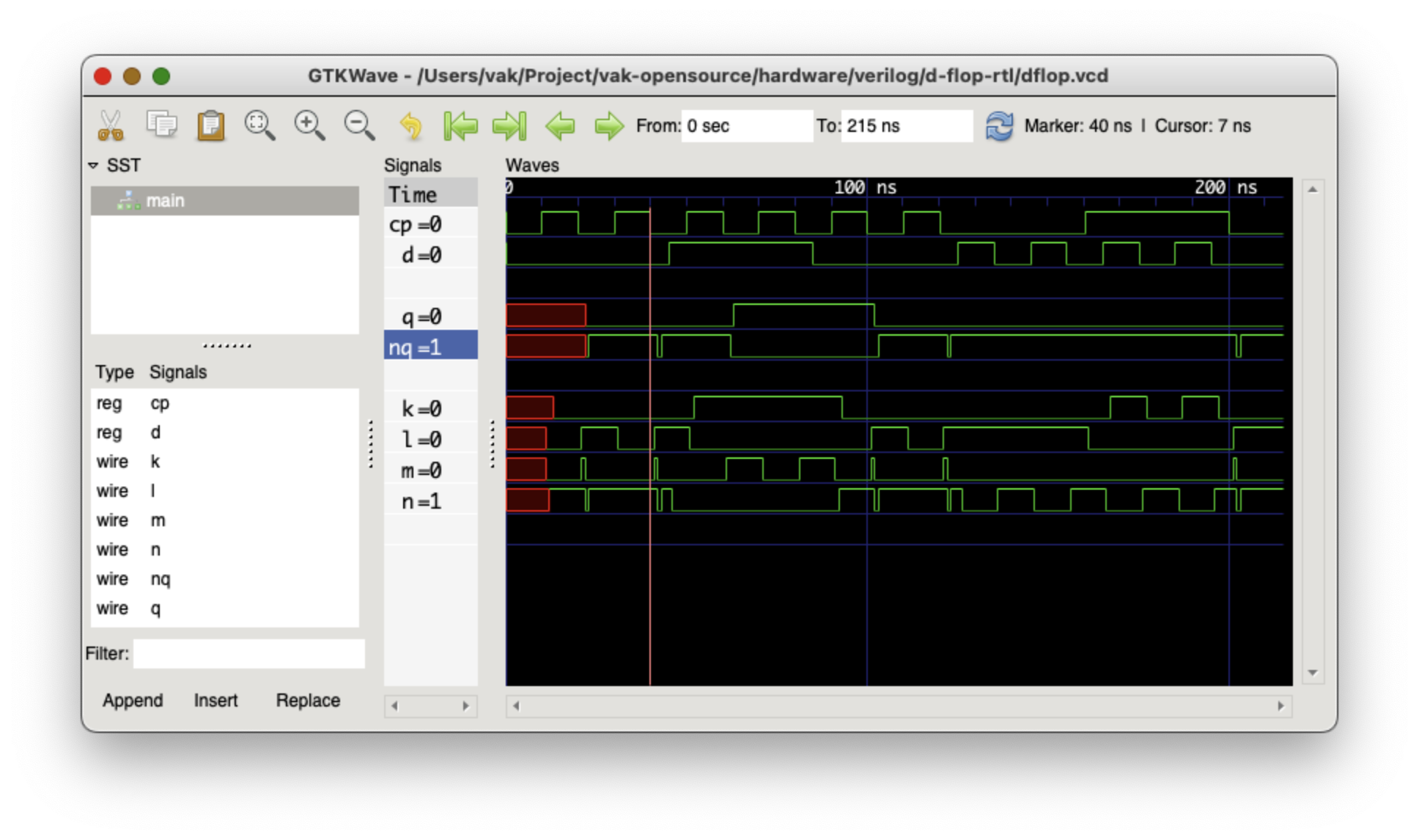Find previous edge with left arrow

(x=560, y=125)
